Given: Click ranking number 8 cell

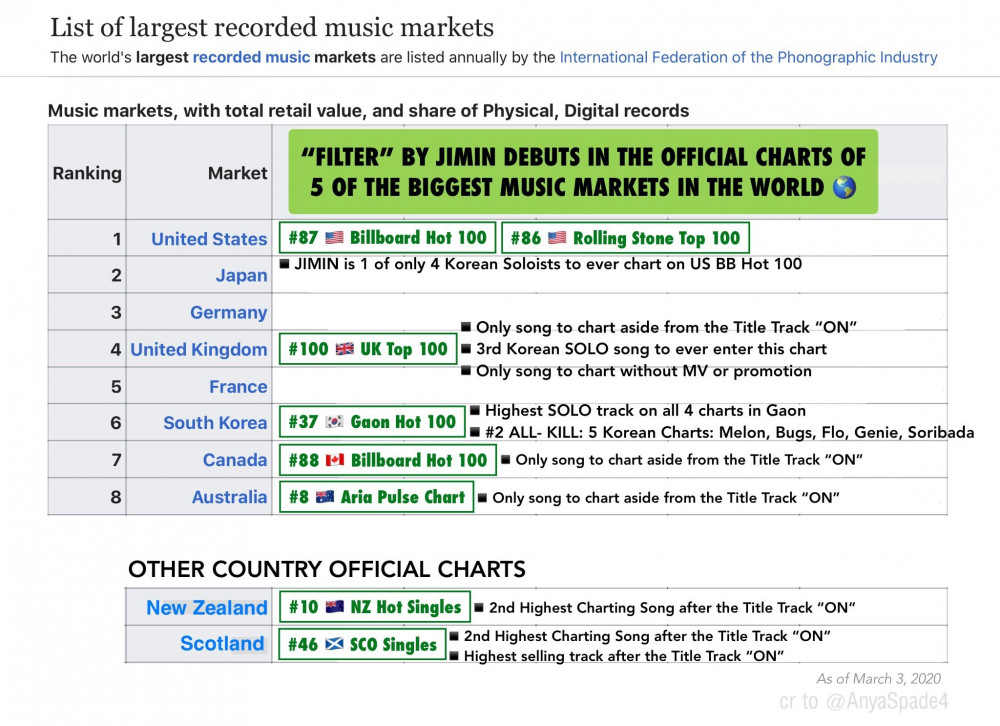Looking at the screenshot, I should pos(87,497).
